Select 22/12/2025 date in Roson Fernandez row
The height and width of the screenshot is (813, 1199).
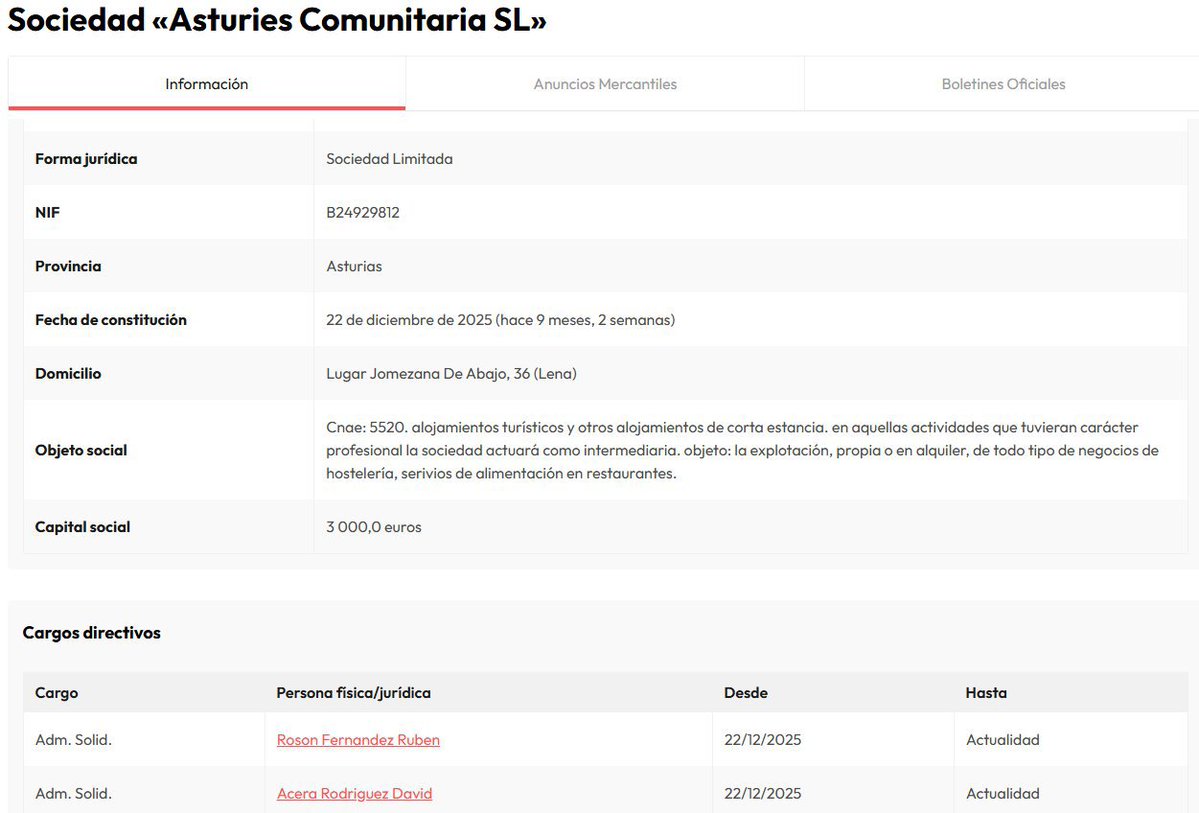762,740
